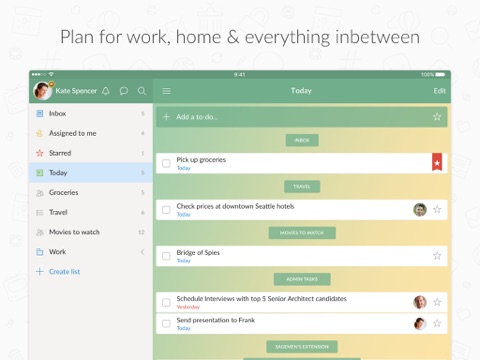Click the Add a to-do field

point(302,117)
